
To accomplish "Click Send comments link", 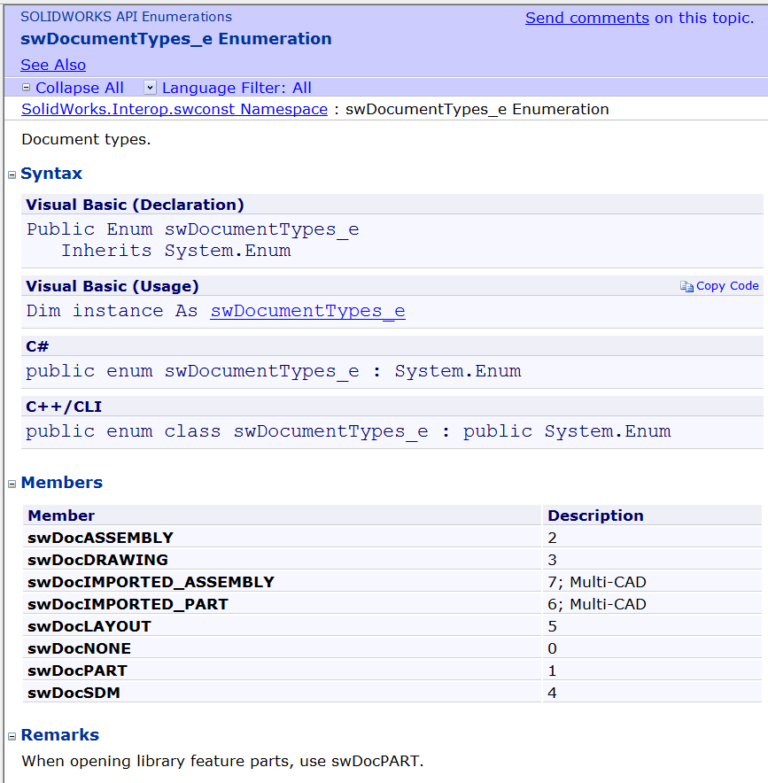I will (587, 18).
